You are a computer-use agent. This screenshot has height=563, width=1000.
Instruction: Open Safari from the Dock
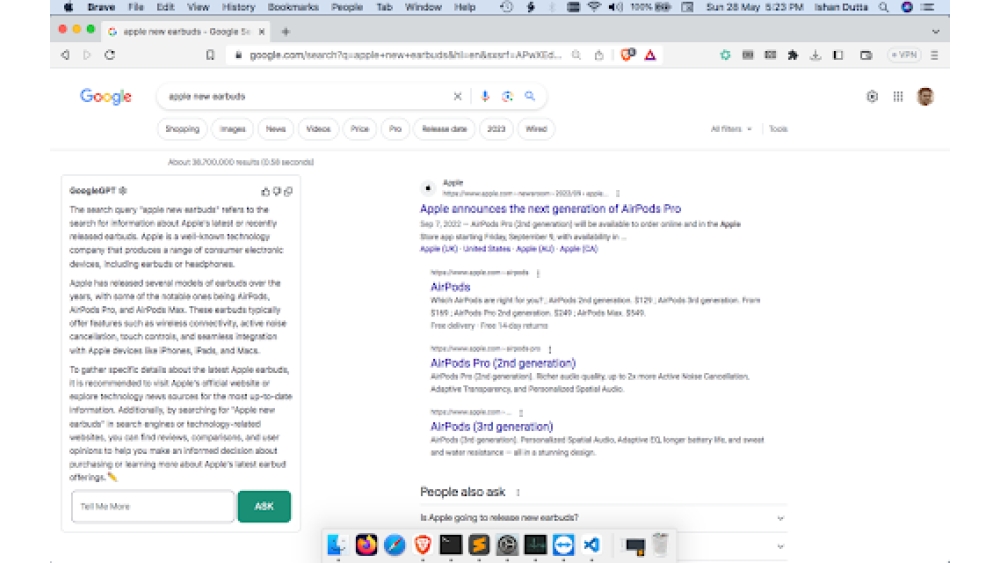[395, 545]
